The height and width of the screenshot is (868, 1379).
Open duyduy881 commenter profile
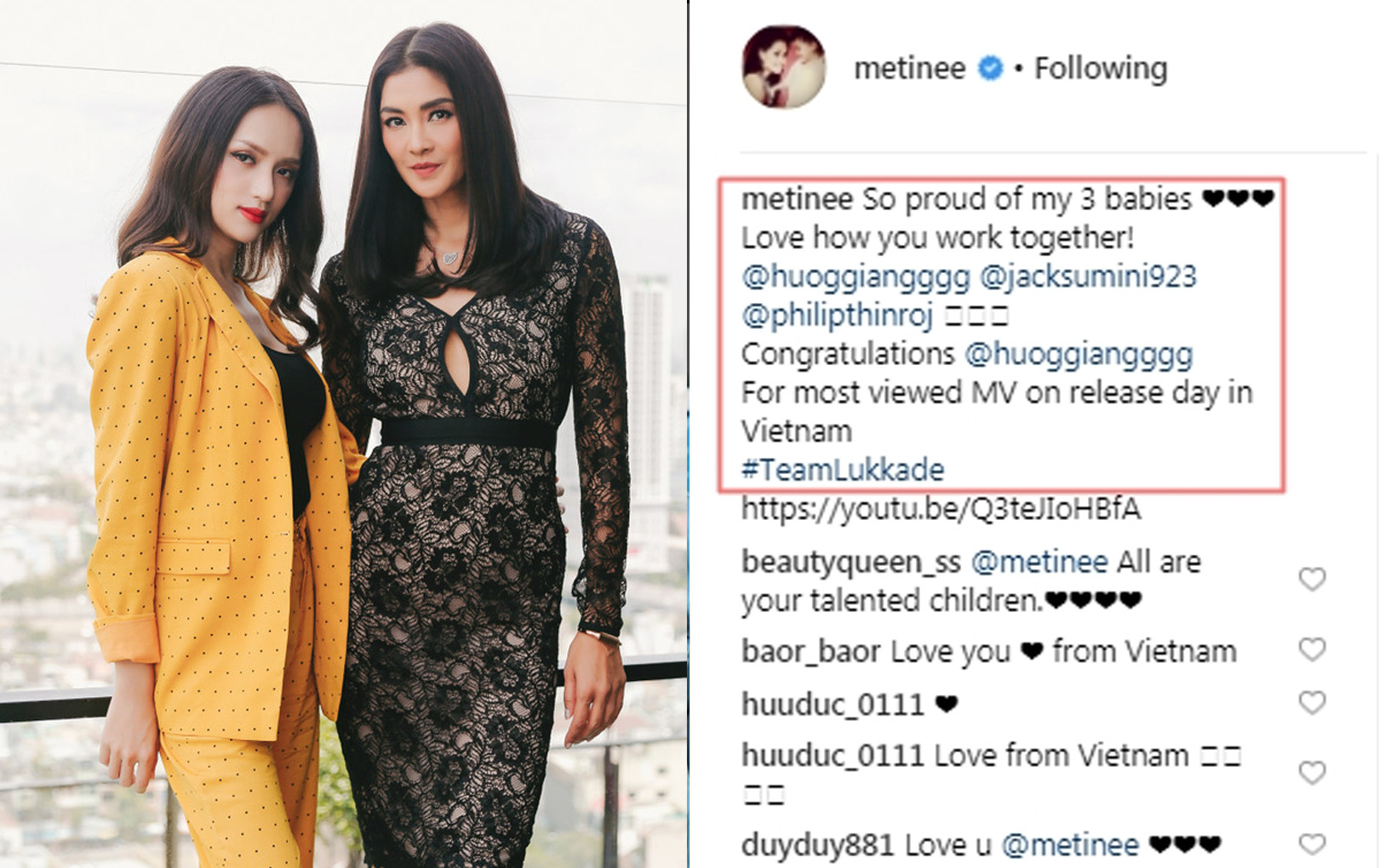coord(817,846)
